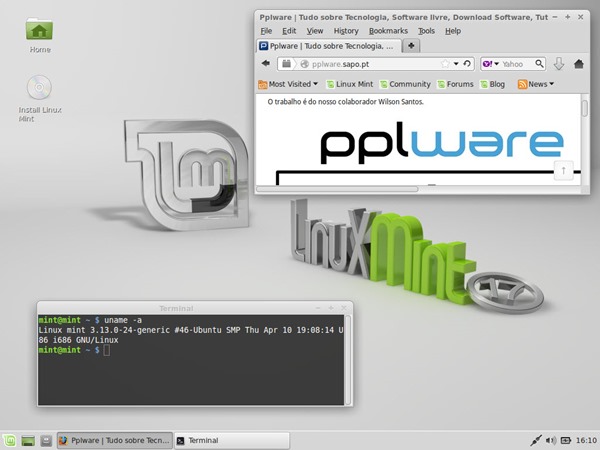This screenshot has height=450, width=600.
Task: Click the scroll-to-top arrow on the page
Action: tap(563, 170)
